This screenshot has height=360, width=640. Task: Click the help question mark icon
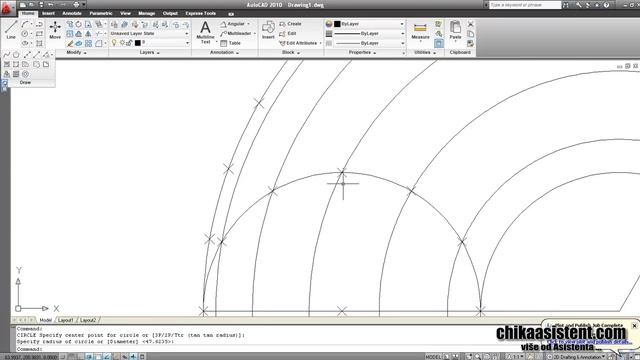(607, 5)
